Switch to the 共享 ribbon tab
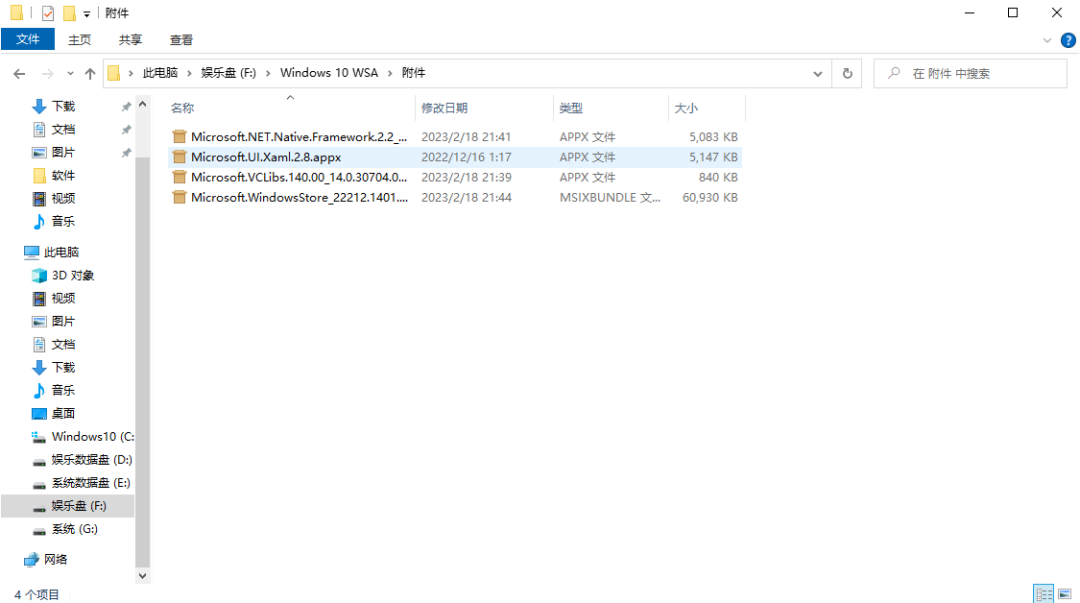Image resolution: width=1080 pixels, height=603 pixels. (130, 40)
